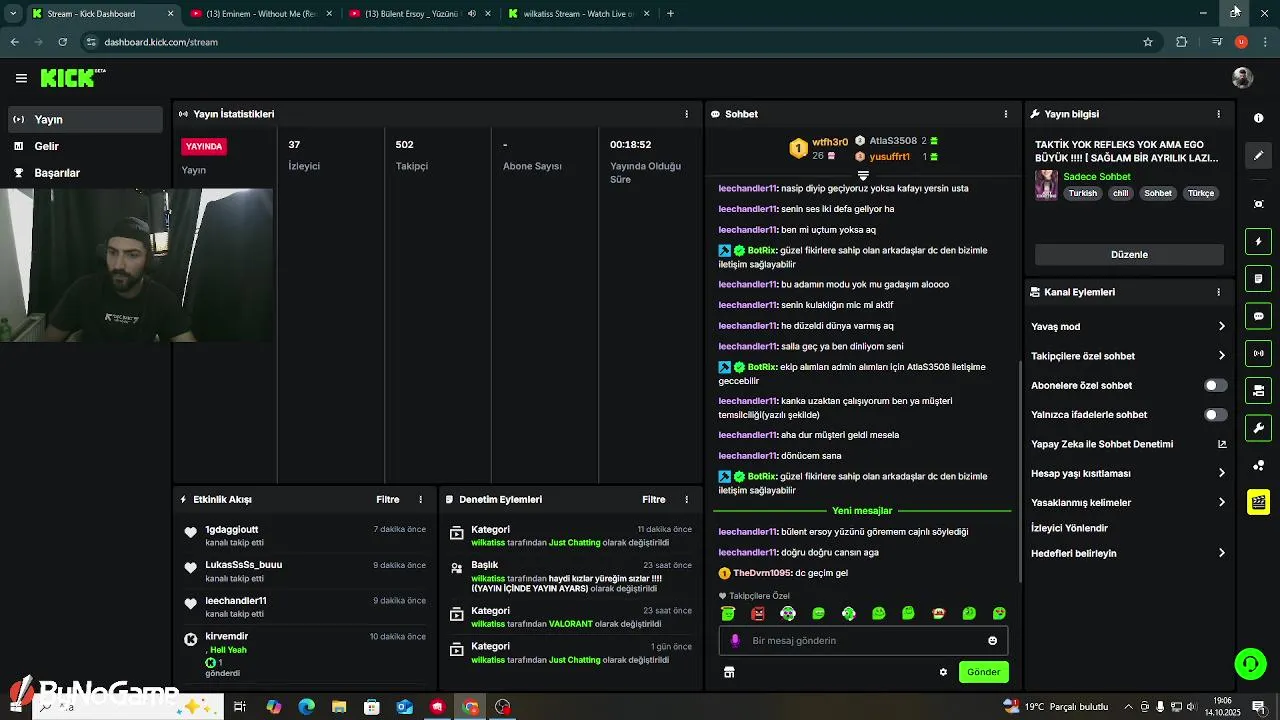
Task: Bookmark this page with star icon
Action: tap(1148, 42)
